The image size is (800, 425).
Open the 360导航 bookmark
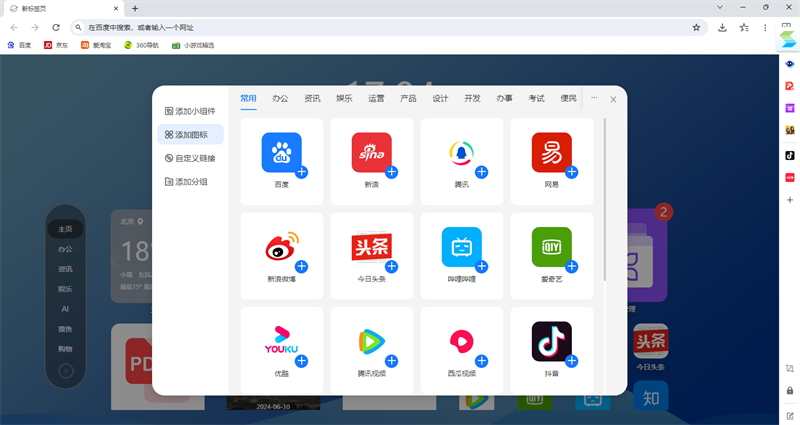[141, 45]
